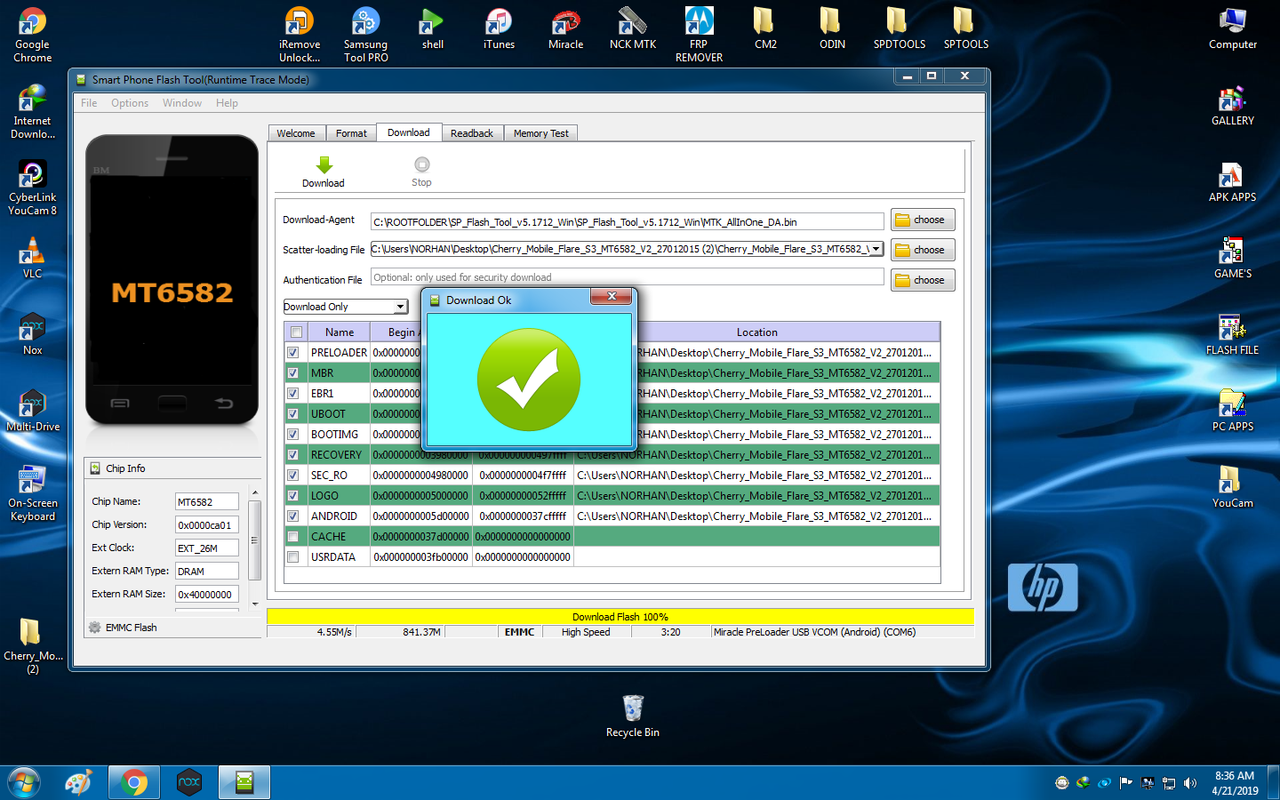Open the Window menu
Screen dimensions: 1280x800
click(182, 103)
